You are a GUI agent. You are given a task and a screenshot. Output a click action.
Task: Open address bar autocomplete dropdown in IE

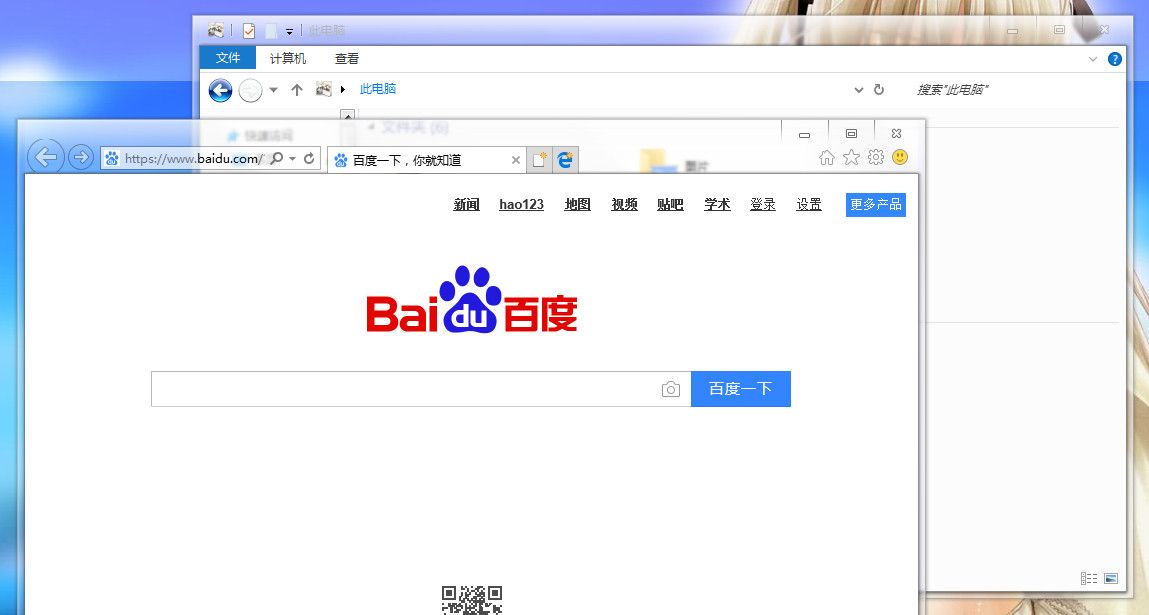(292, 158)
